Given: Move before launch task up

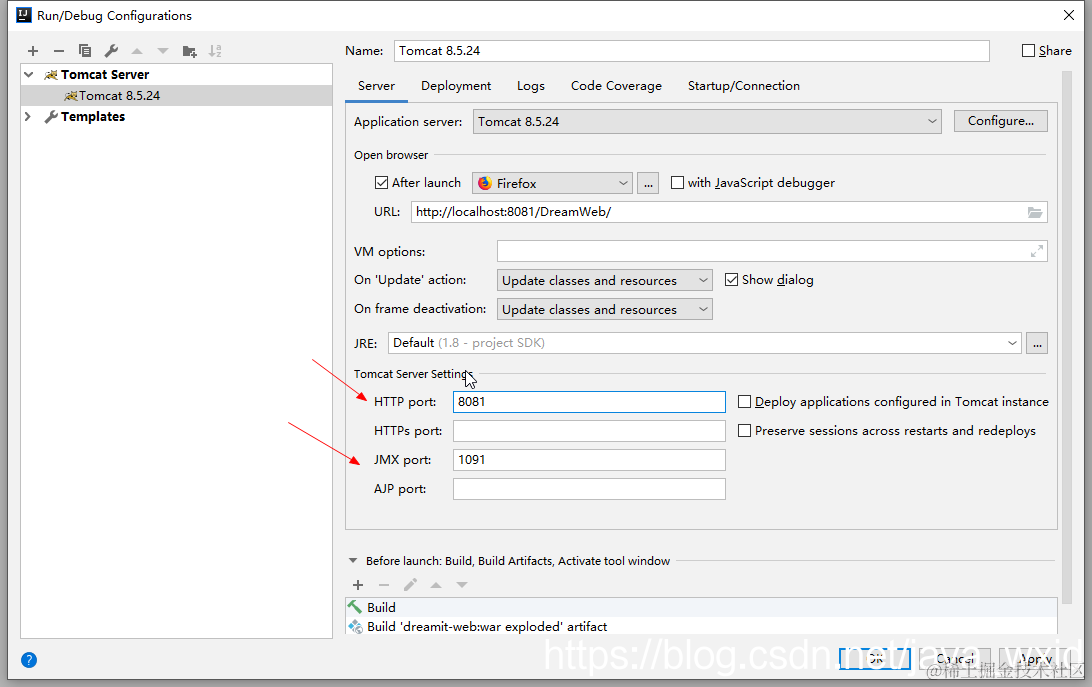Looking at the screenshot, I should [x=436, y=585].
